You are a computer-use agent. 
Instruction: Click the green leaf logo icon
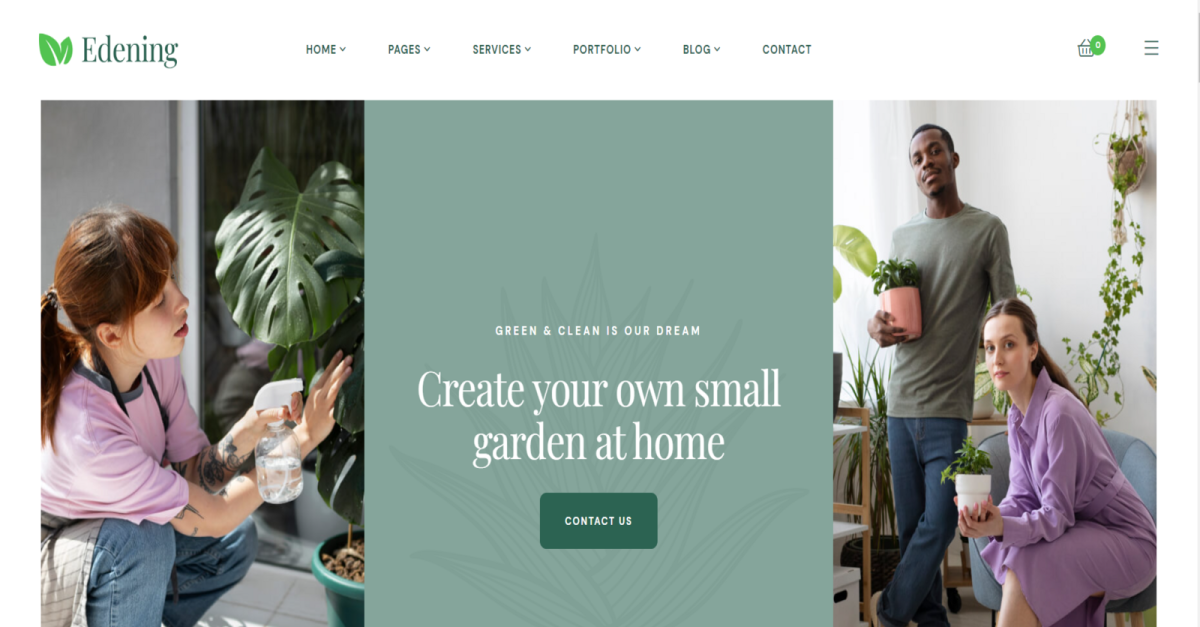pyautogui.click(x=55, y=49)
